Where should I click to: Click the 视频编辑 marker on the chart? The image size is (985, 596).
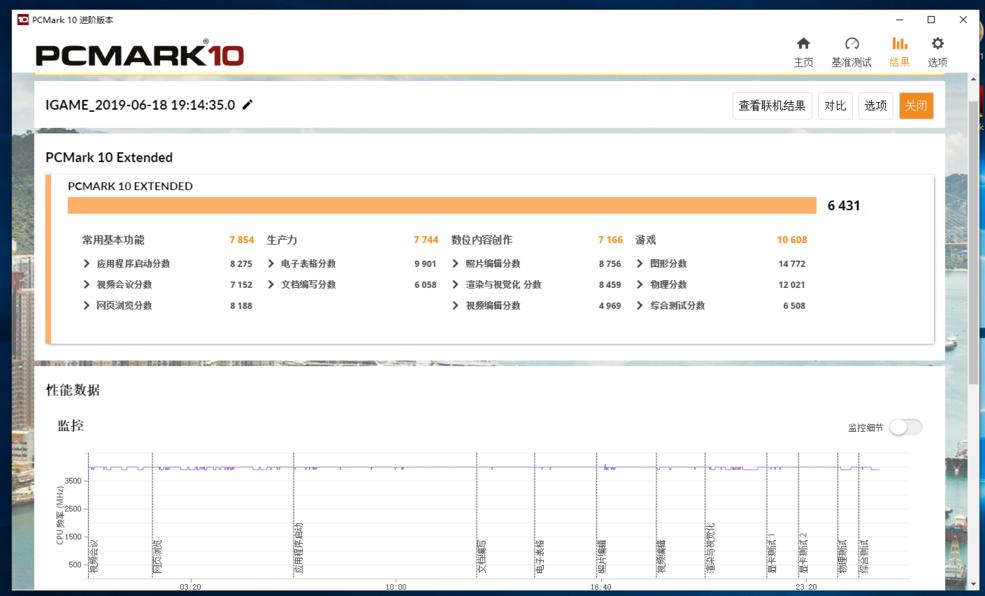coord(661,556)
